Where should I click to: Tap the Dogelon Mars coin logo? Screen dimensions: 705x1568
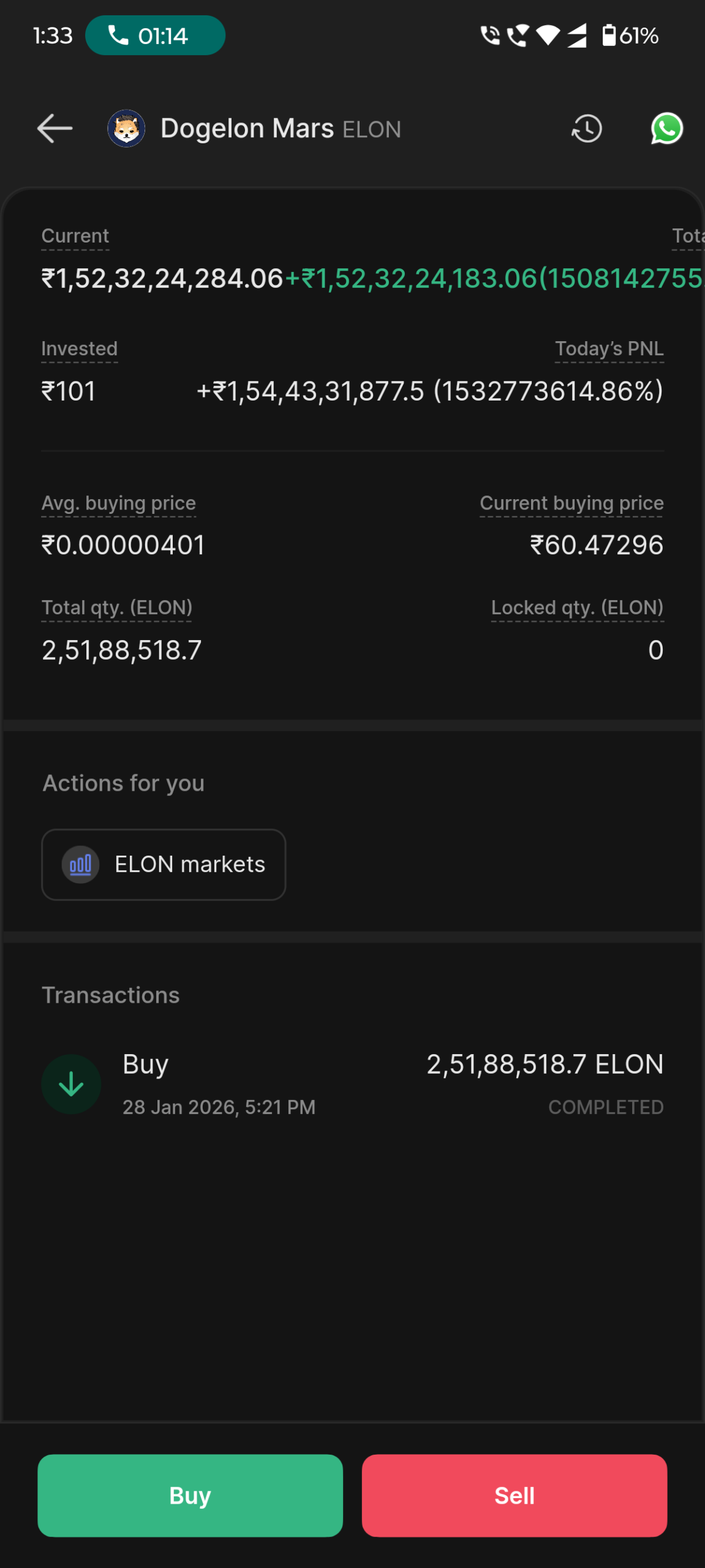click(126, 129)
